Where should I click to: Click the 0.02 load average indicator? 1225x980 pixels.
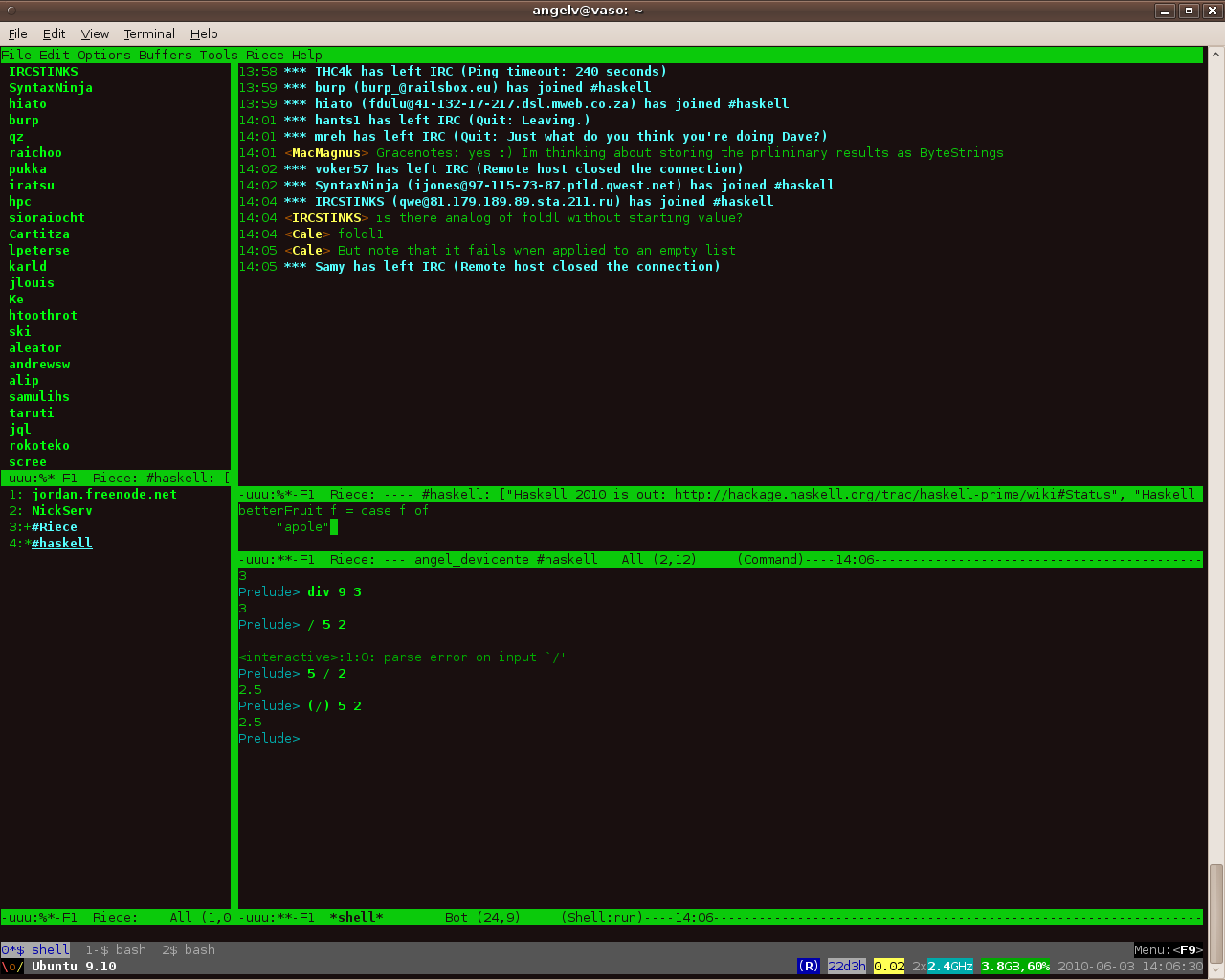pos(889,967)
